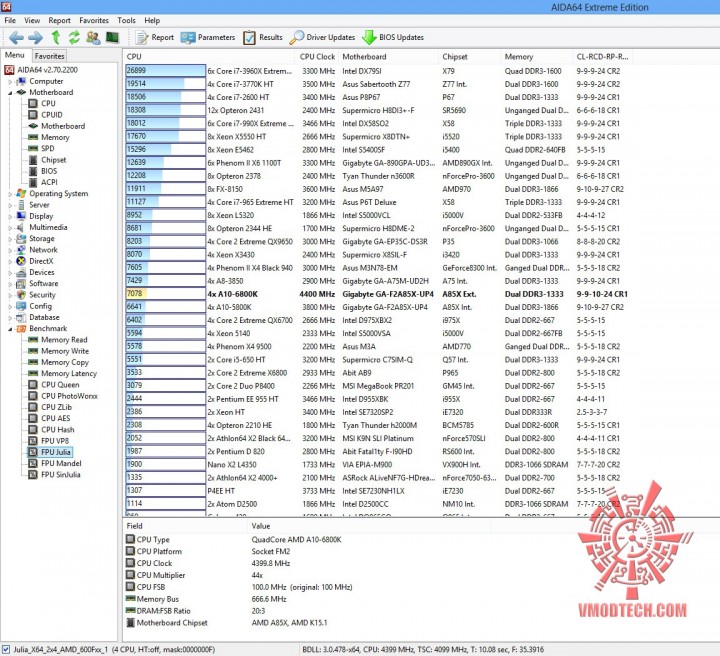Select the ACPI tree item

pos(43,182)
